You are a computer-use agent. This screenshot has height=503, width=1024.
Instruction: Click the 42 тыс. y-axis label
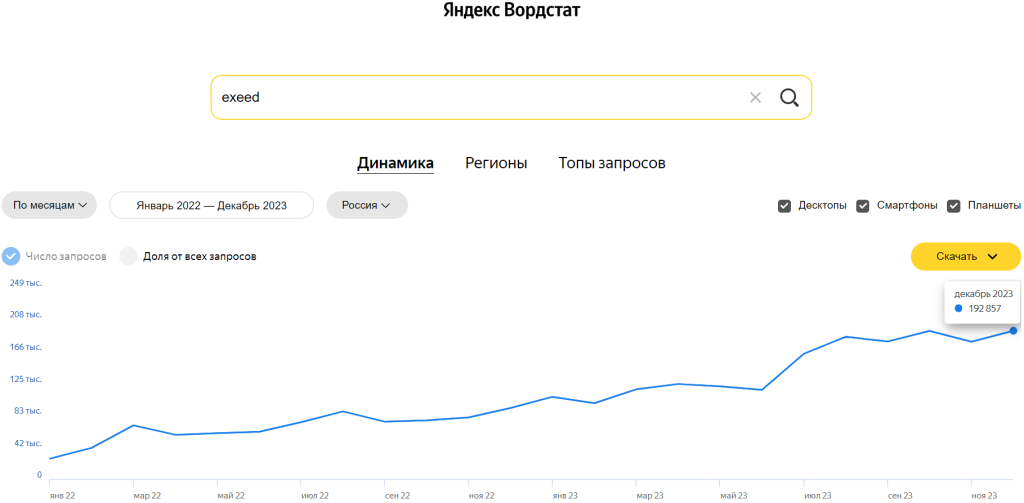28,443
